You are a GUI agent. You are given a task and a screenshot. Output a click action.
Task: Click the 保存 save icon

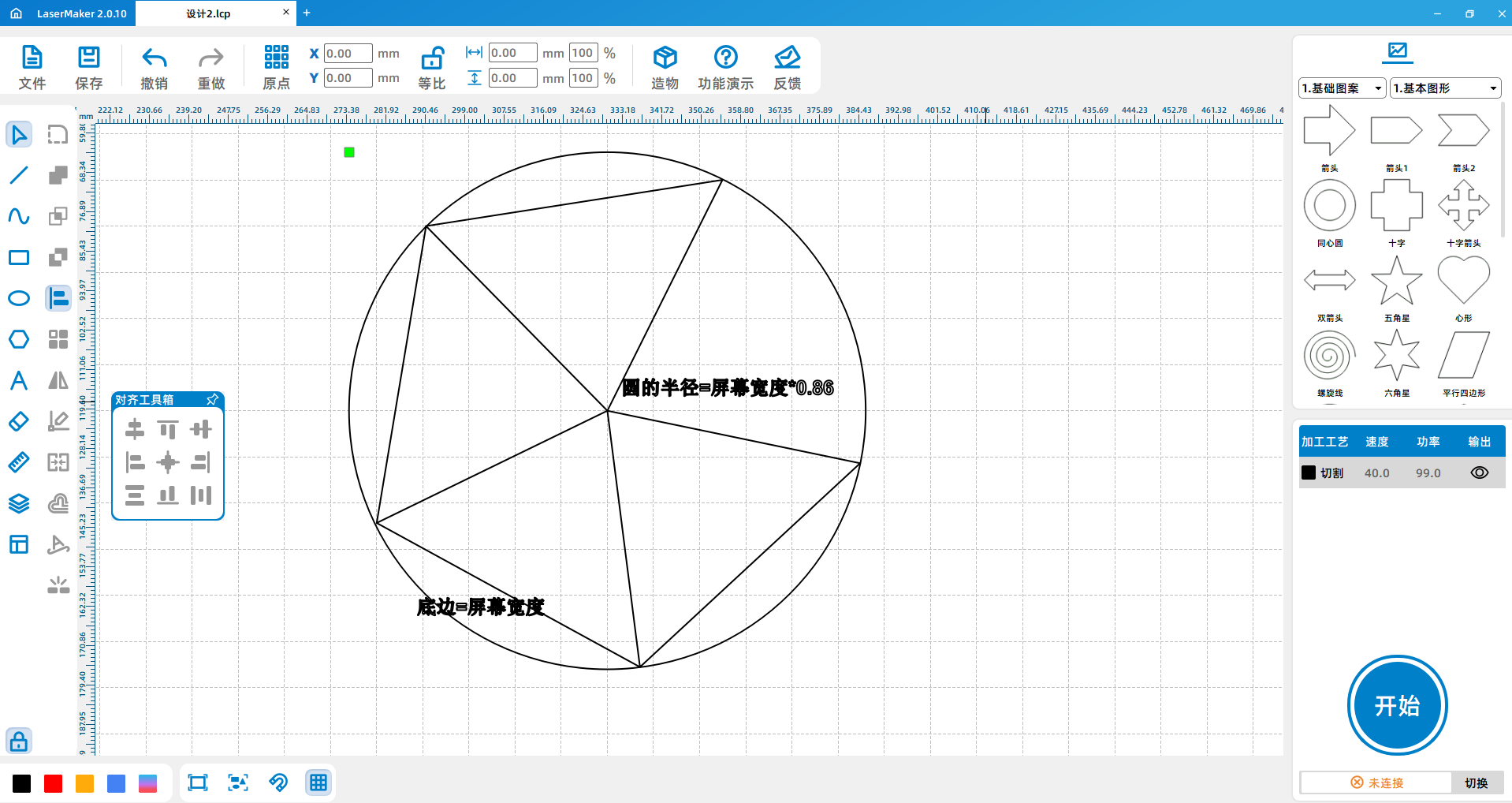tap(88, 67)
